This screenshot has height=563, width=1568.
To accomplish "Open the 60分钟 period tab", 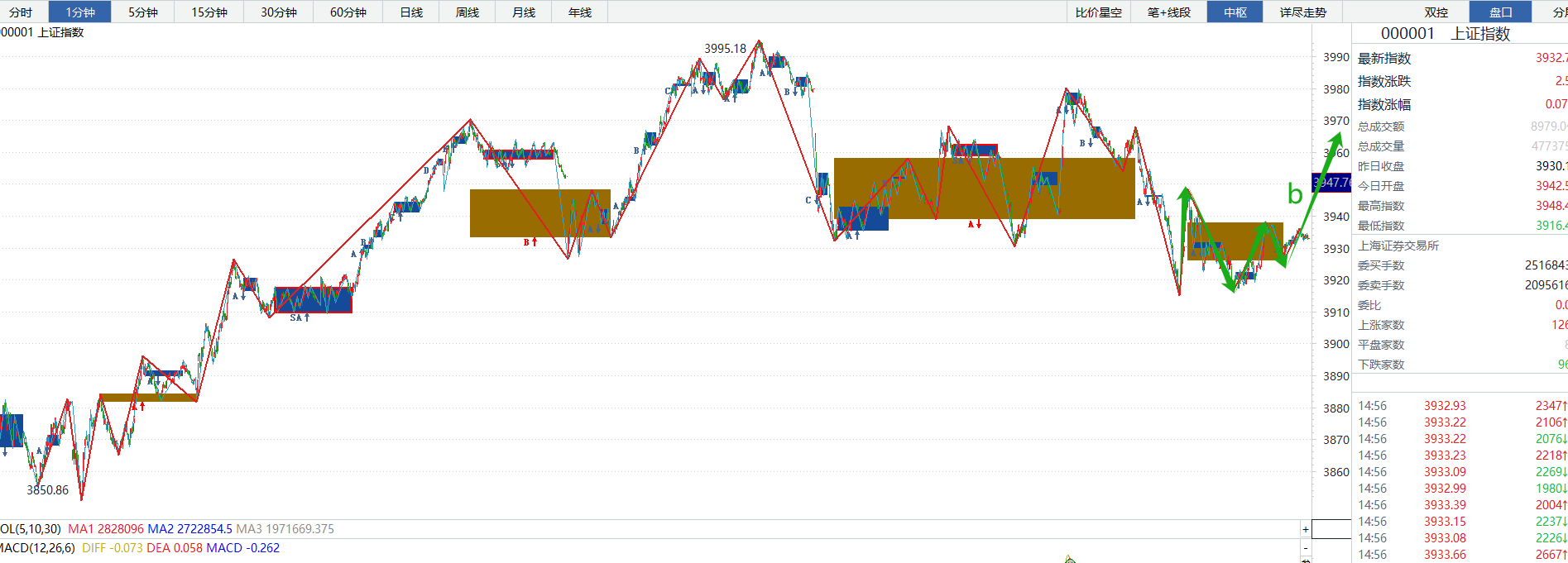I will coord(348,12).
